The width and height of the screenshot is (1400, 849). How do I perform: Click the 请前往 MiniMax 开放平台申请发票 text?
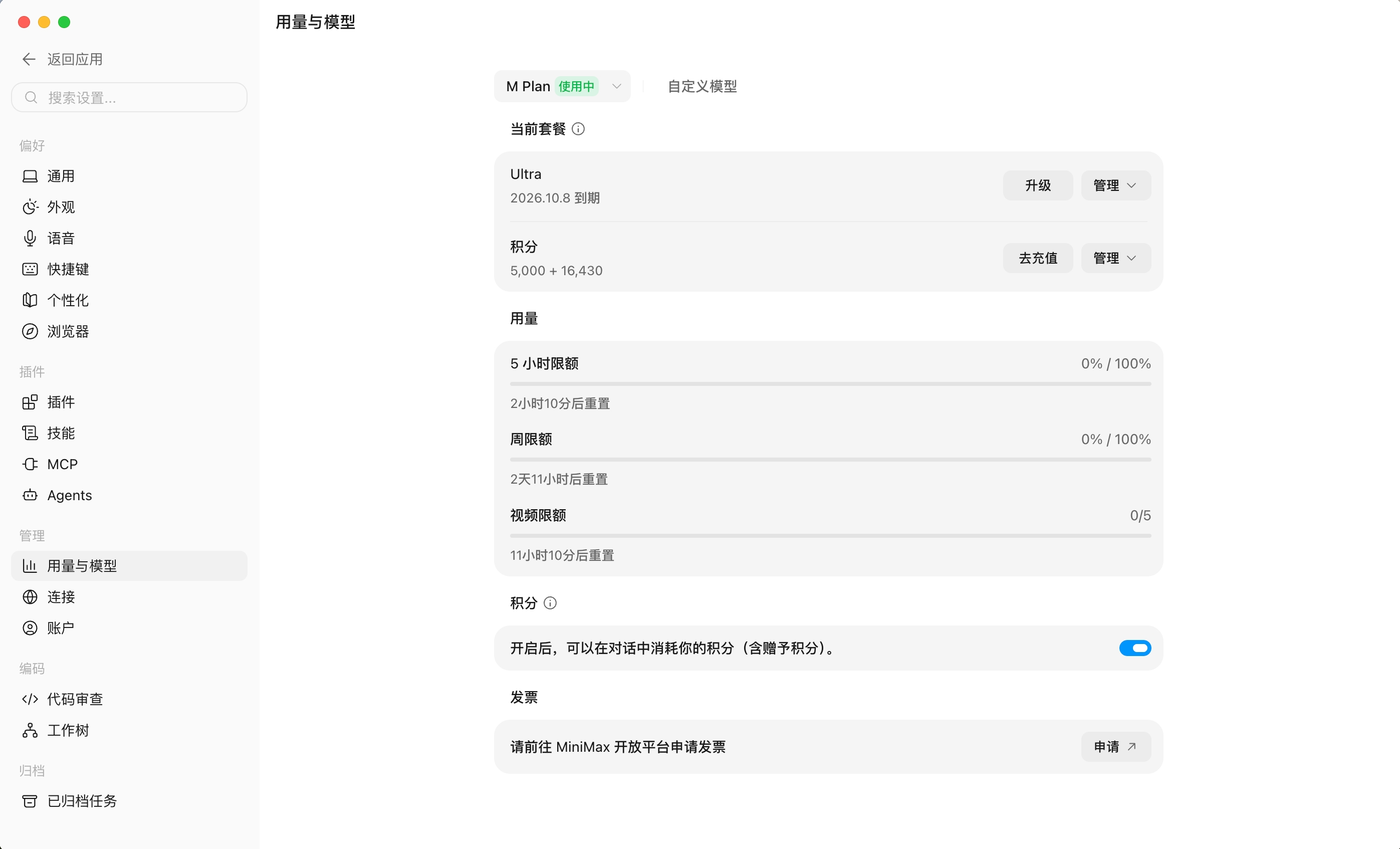[x=618, y=747]
